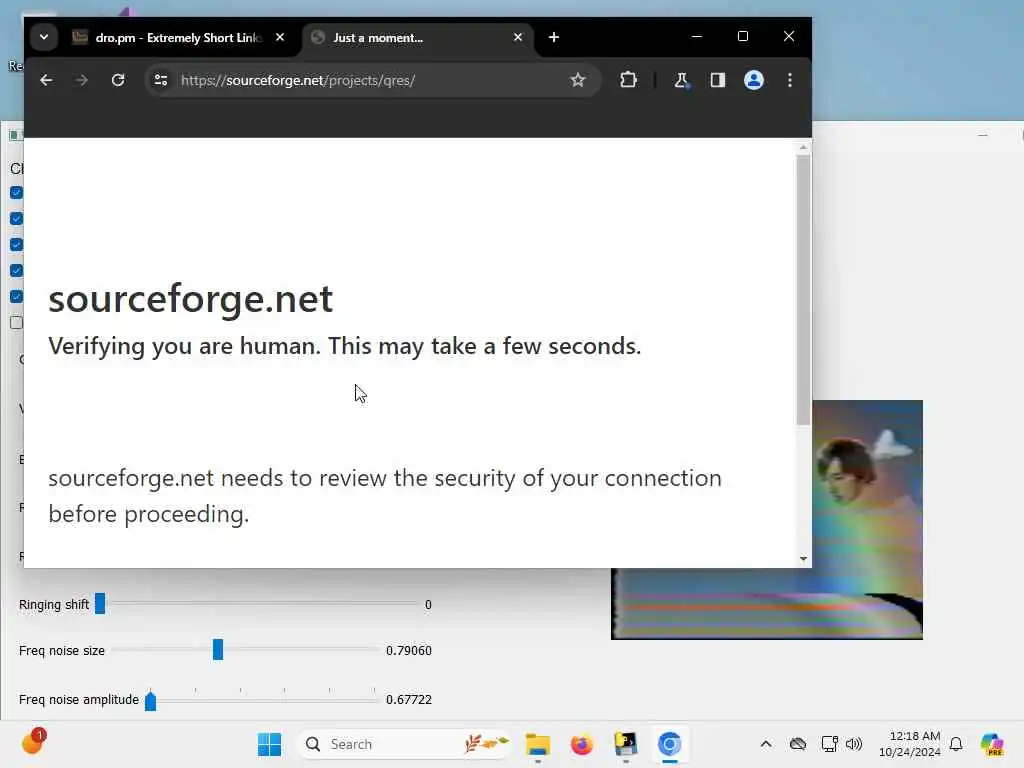Close the Just a moment tab
This screenshot has height=768, width=1024.
point(518,37)
